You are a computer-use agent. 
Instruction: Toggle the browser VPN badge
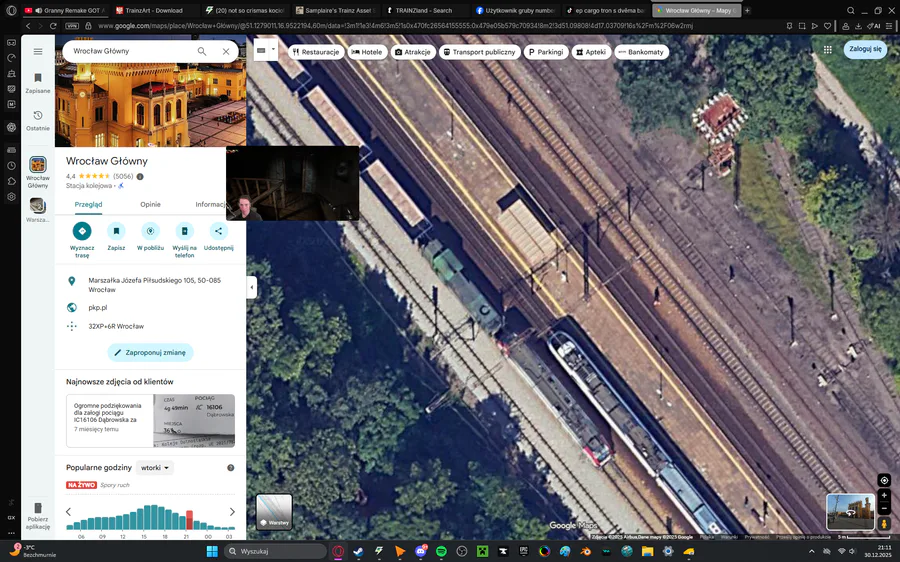pyautogui.click(x=72, y=26)
